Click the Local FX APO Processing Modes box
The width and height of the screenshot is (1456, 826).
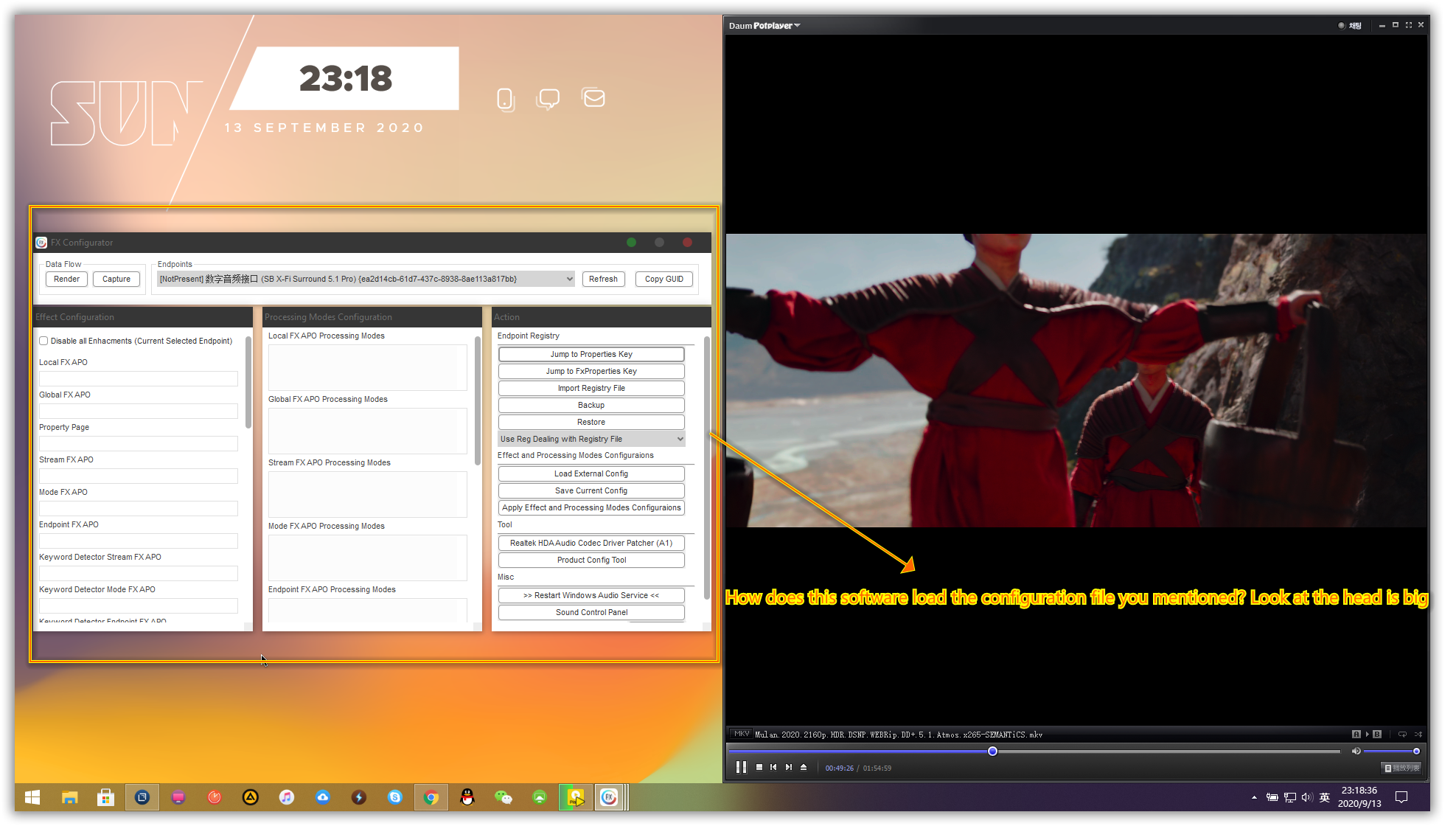[368, 367]
